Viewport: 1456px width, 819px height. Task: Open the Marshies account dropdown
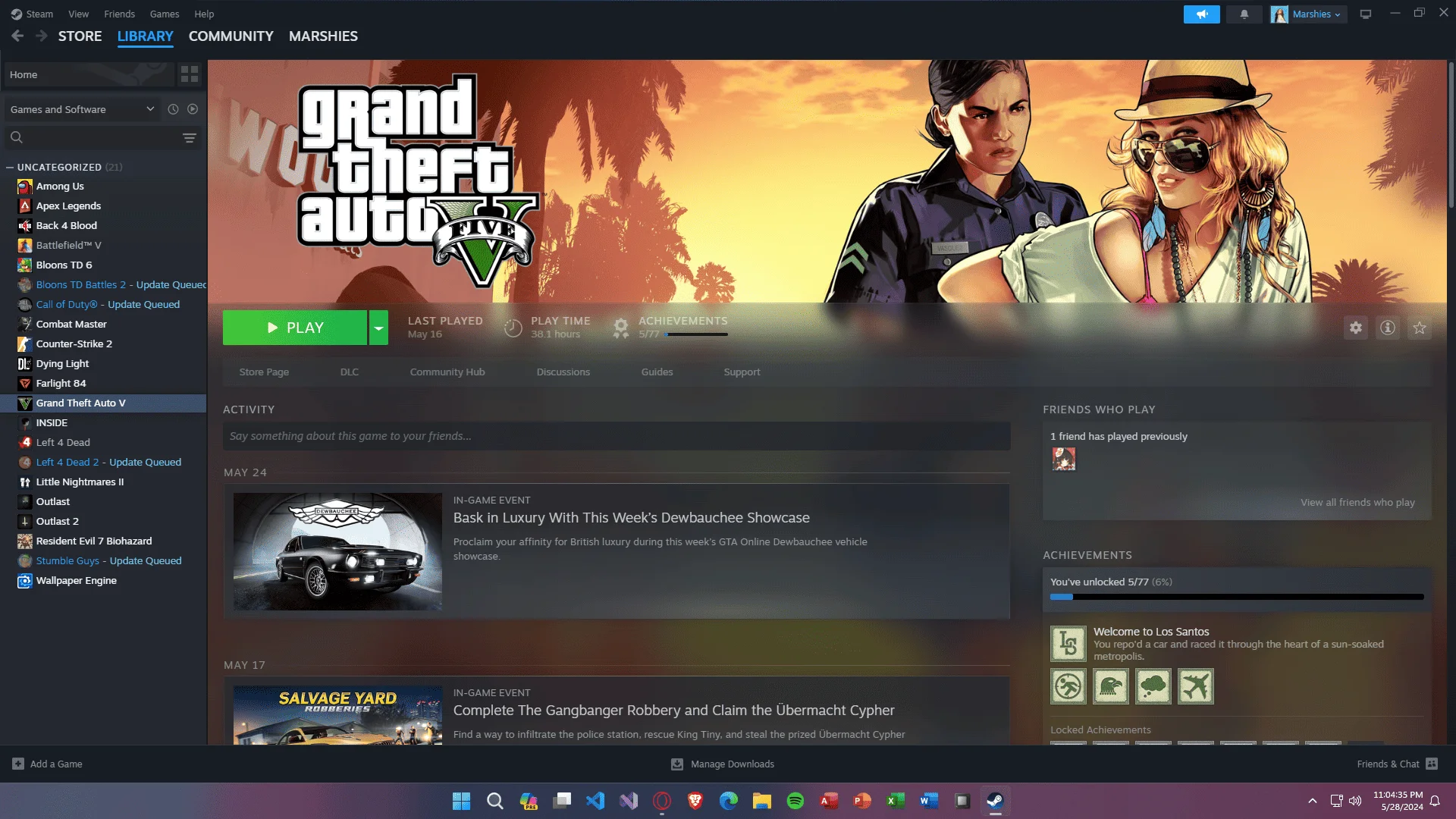coord(1308,14)
